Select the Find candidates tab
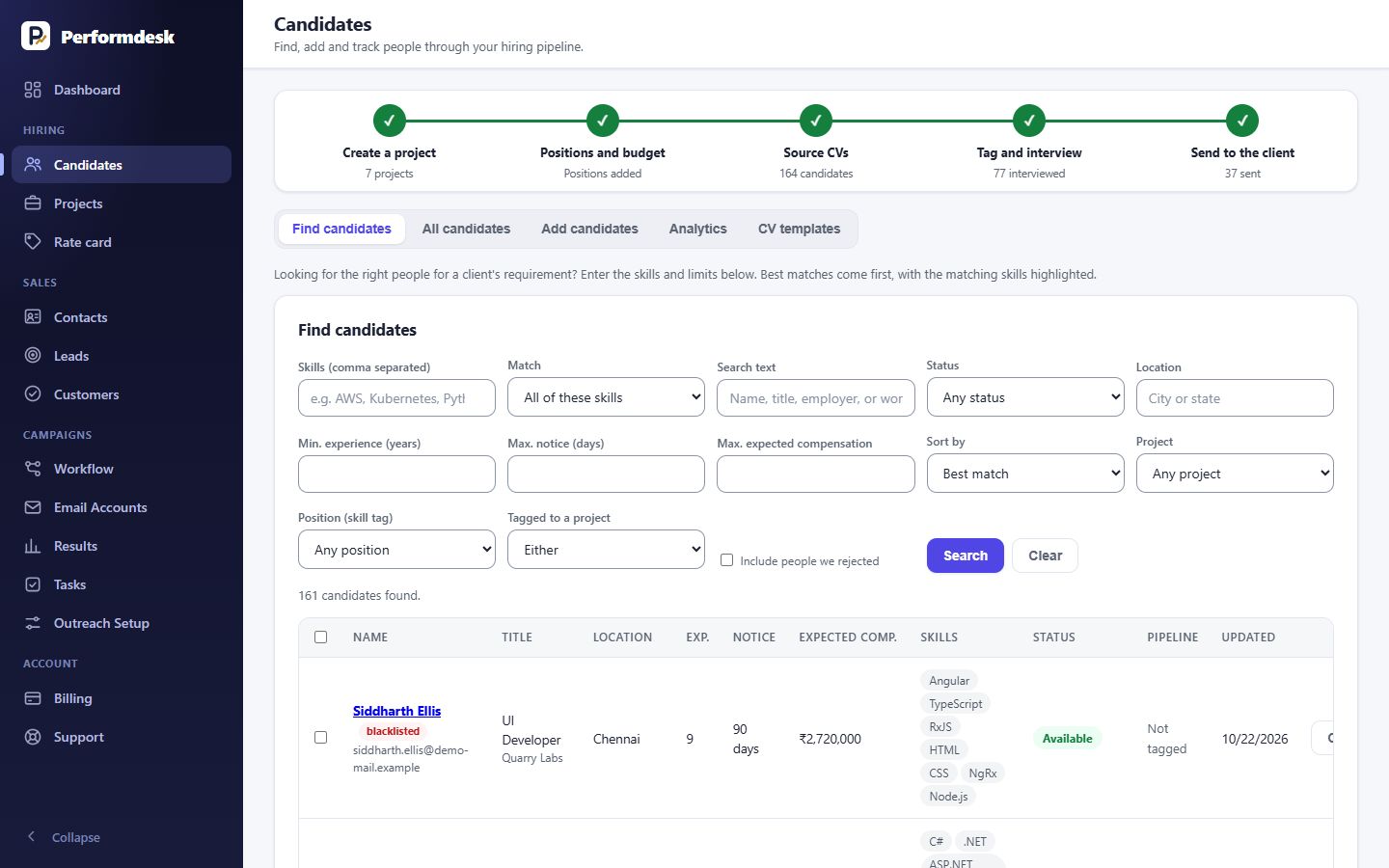 pyautogui.click(x=341, y=229)
